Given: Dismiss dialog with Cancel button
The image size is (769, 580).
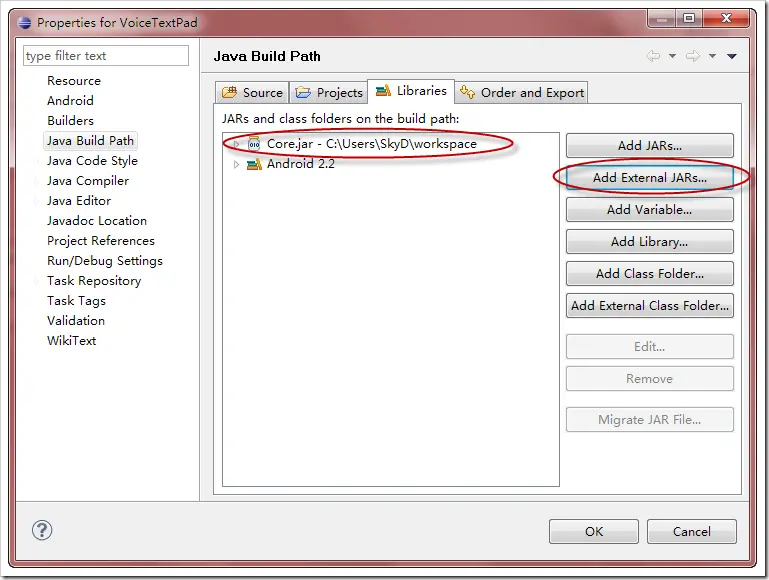Looking at the screenshot, I should pyautogui.click(x=692, y=531).
